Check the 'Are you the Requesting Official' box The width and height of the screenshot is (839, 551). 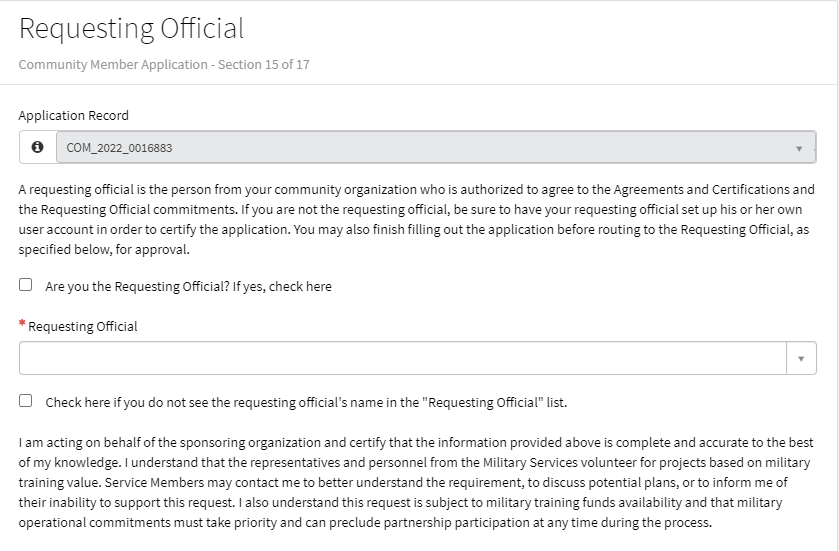[26, 285]
